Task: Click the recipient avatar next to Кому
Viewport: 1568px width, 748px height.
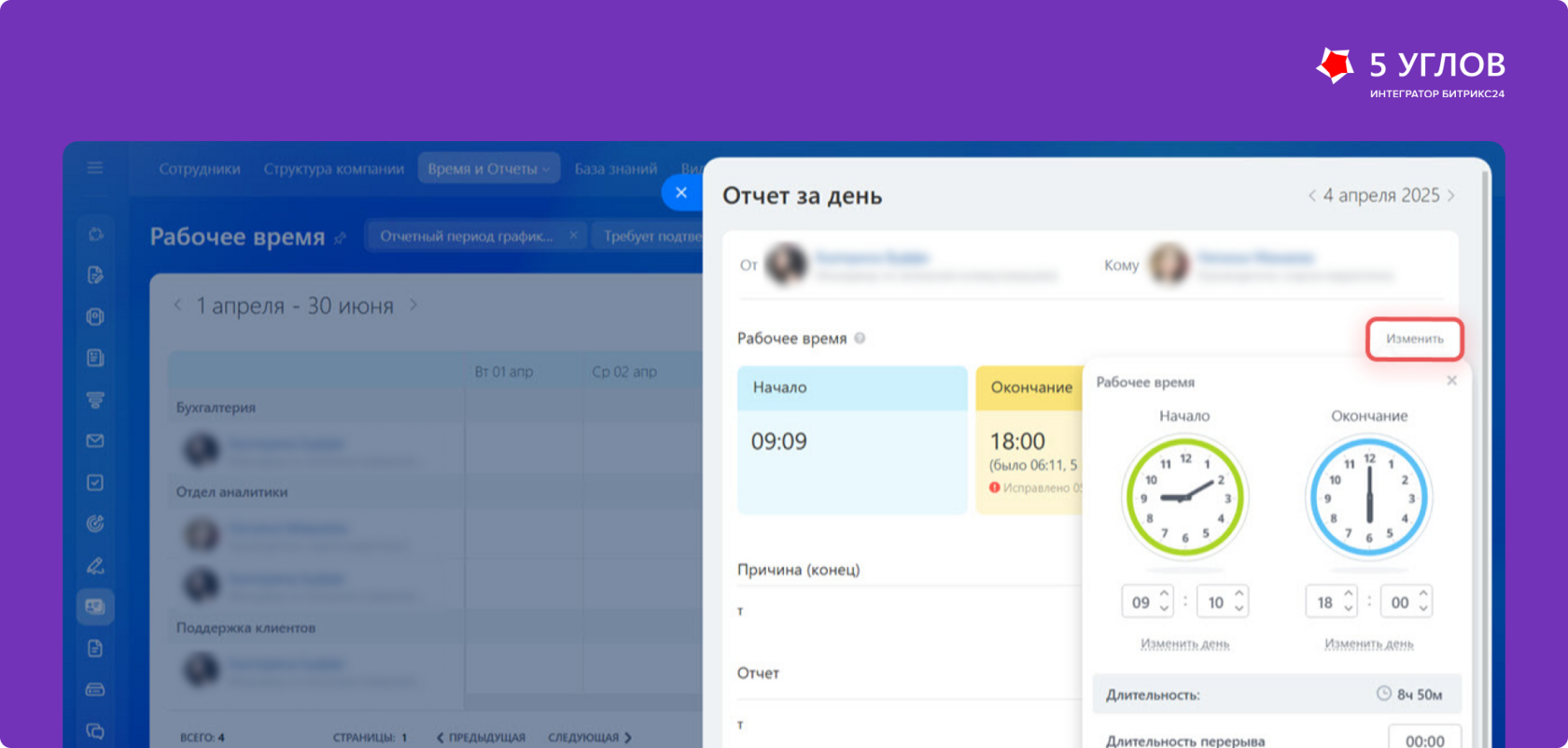Action: coord(1169,264)
